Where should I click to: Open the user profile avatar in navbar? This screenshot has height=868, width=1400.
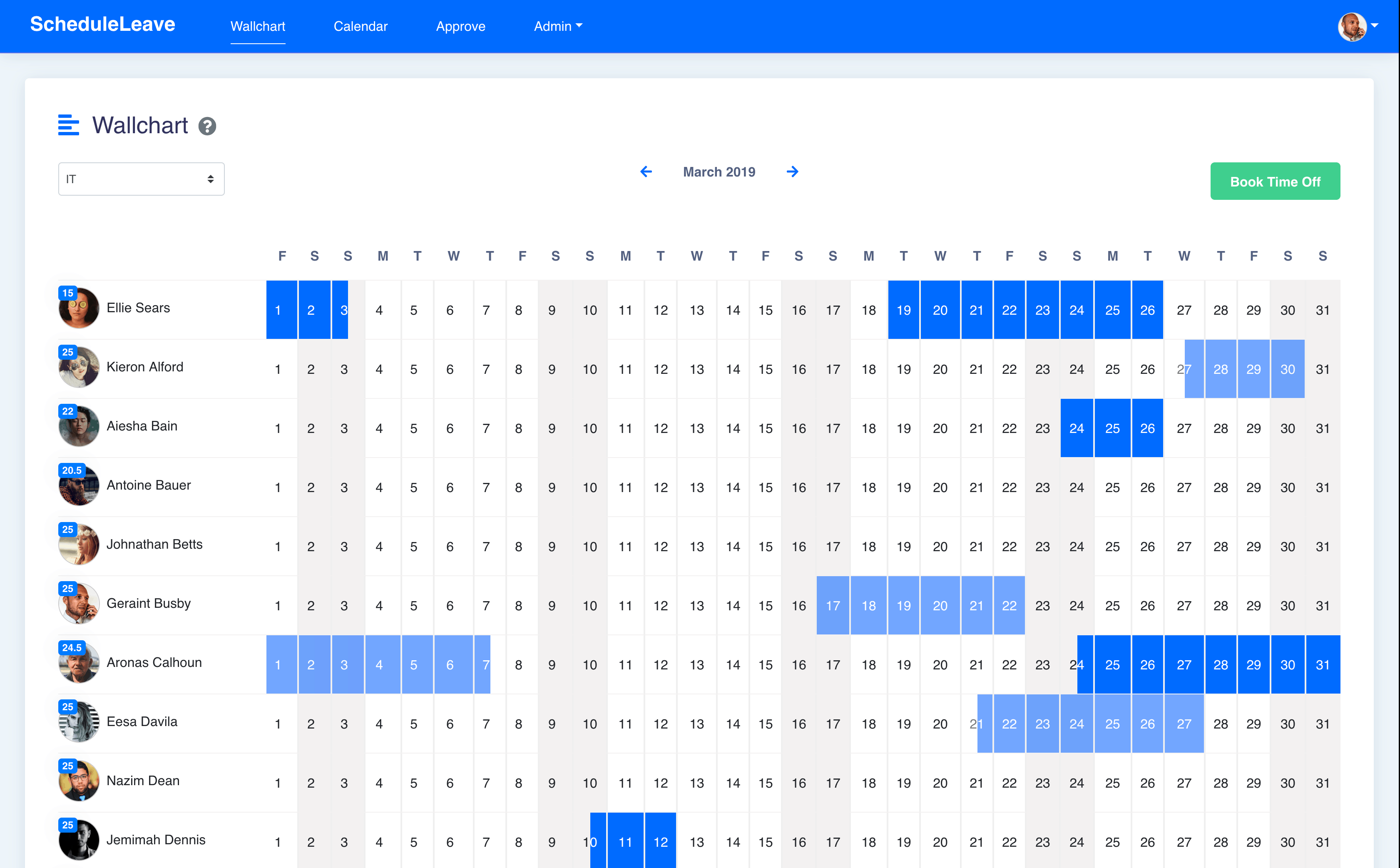coord(1352,26)
